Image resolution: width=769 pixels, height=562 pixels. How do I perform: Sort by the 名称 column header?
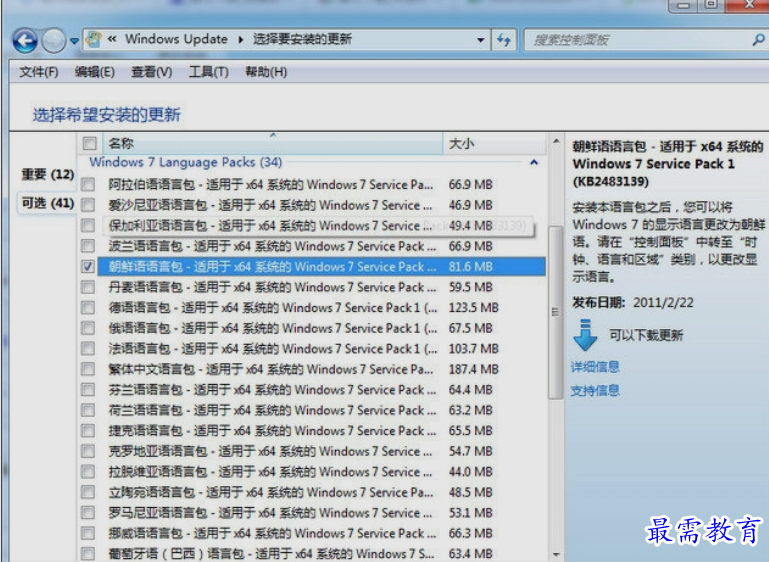pos(273,143)
